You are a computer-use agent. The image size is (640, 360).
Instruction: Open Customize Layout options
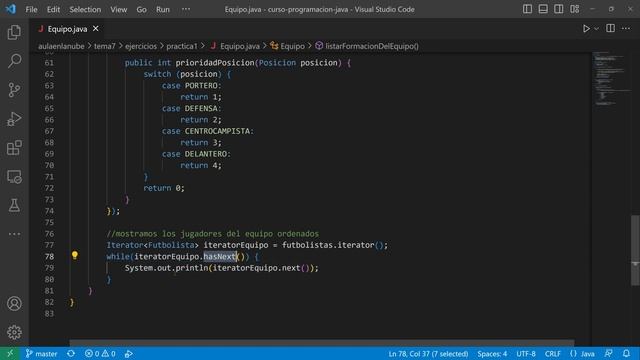coord(574,9)
